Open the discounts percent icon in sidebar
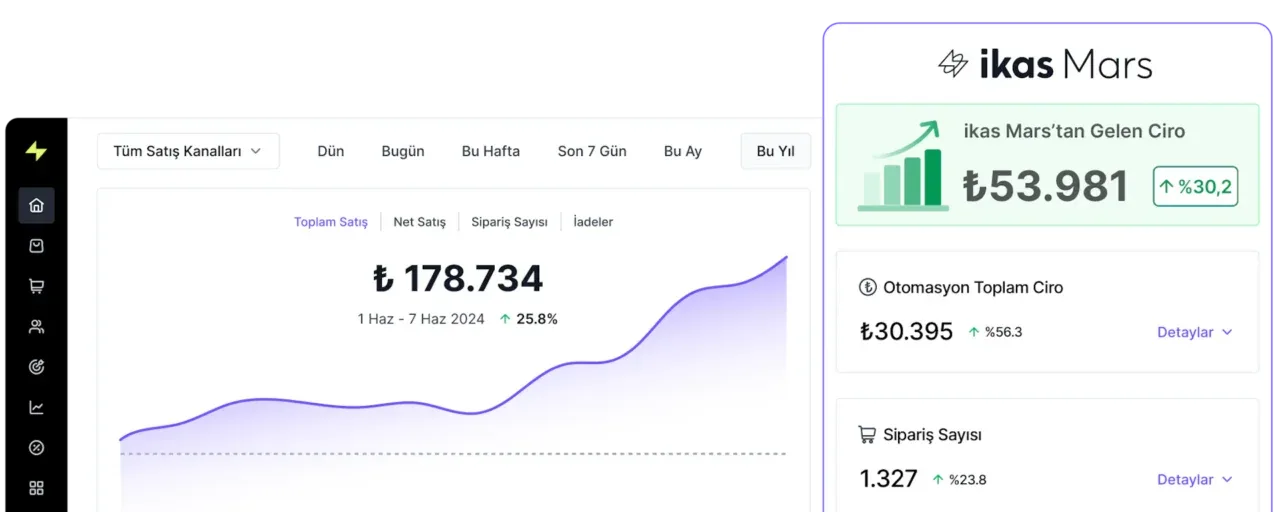This screenshot has height=512, width=1280. coord(36,448)
